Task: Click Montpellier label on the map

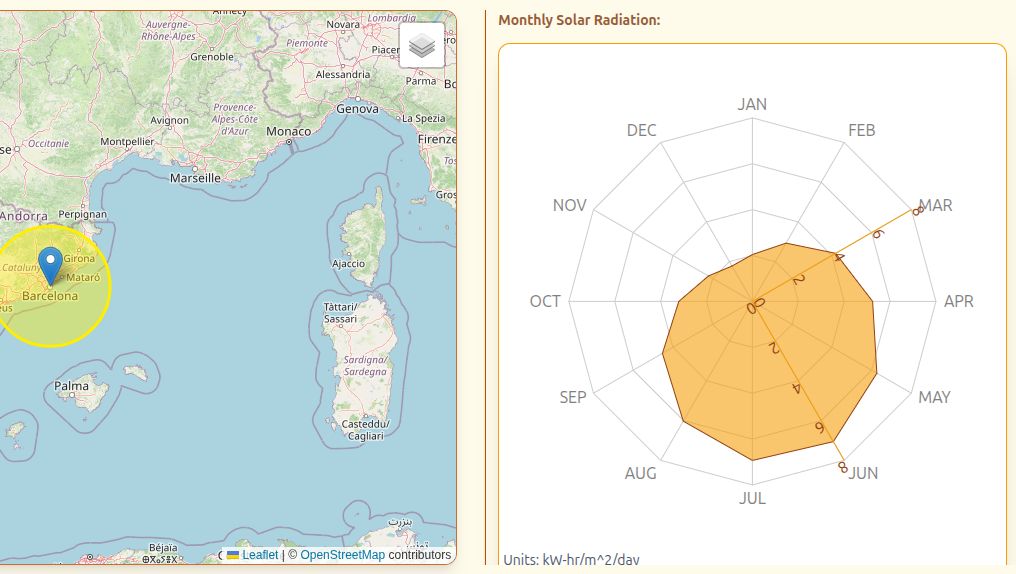Action: (127, 141)
